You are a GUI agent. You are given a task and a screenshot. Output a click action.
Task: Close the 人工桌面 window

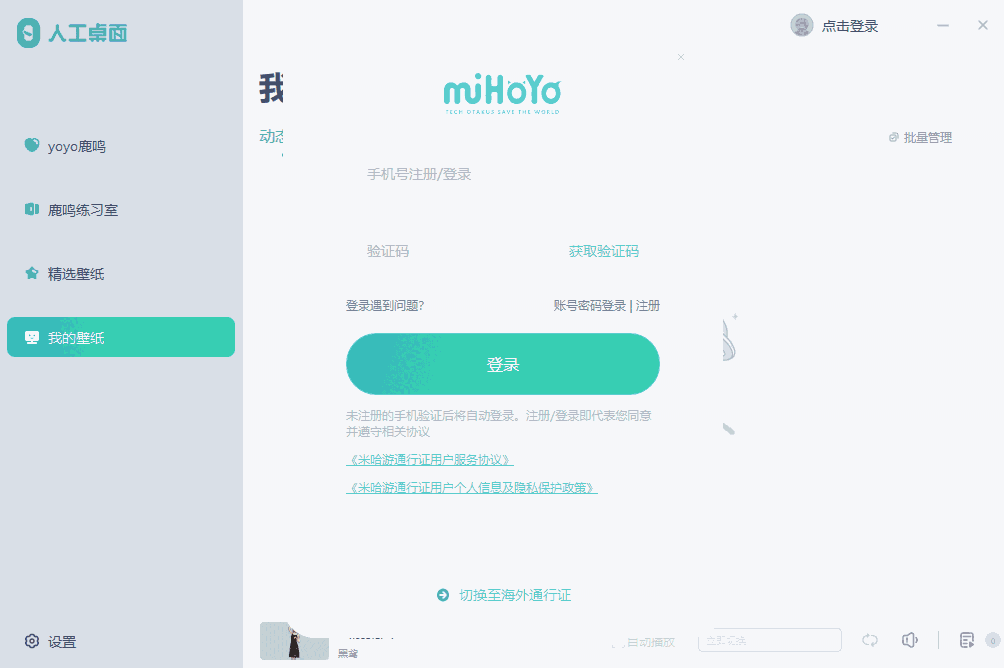tap(983, 25)
